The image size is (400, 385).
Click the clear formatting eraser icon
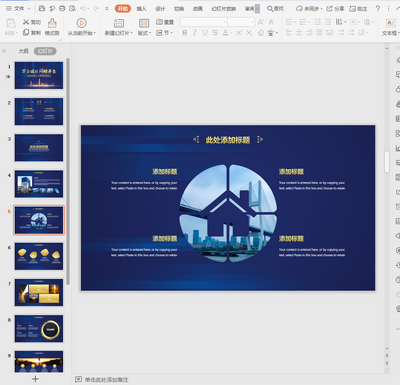pyautogui.click(x=261, y=33)
